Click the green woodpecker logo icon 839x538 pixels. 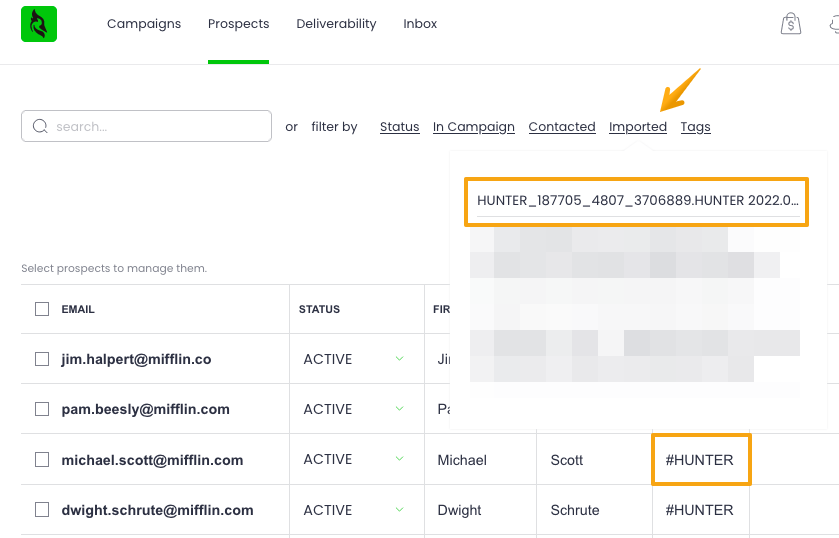39,24
